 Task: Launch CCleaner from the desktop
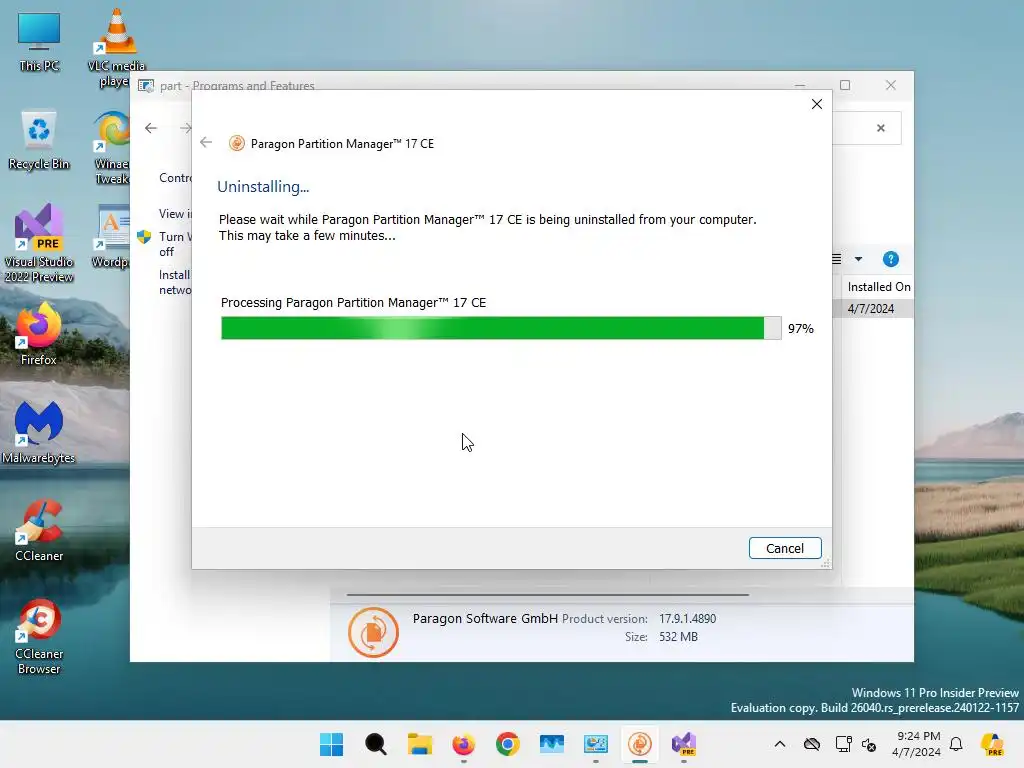[39, 530]
